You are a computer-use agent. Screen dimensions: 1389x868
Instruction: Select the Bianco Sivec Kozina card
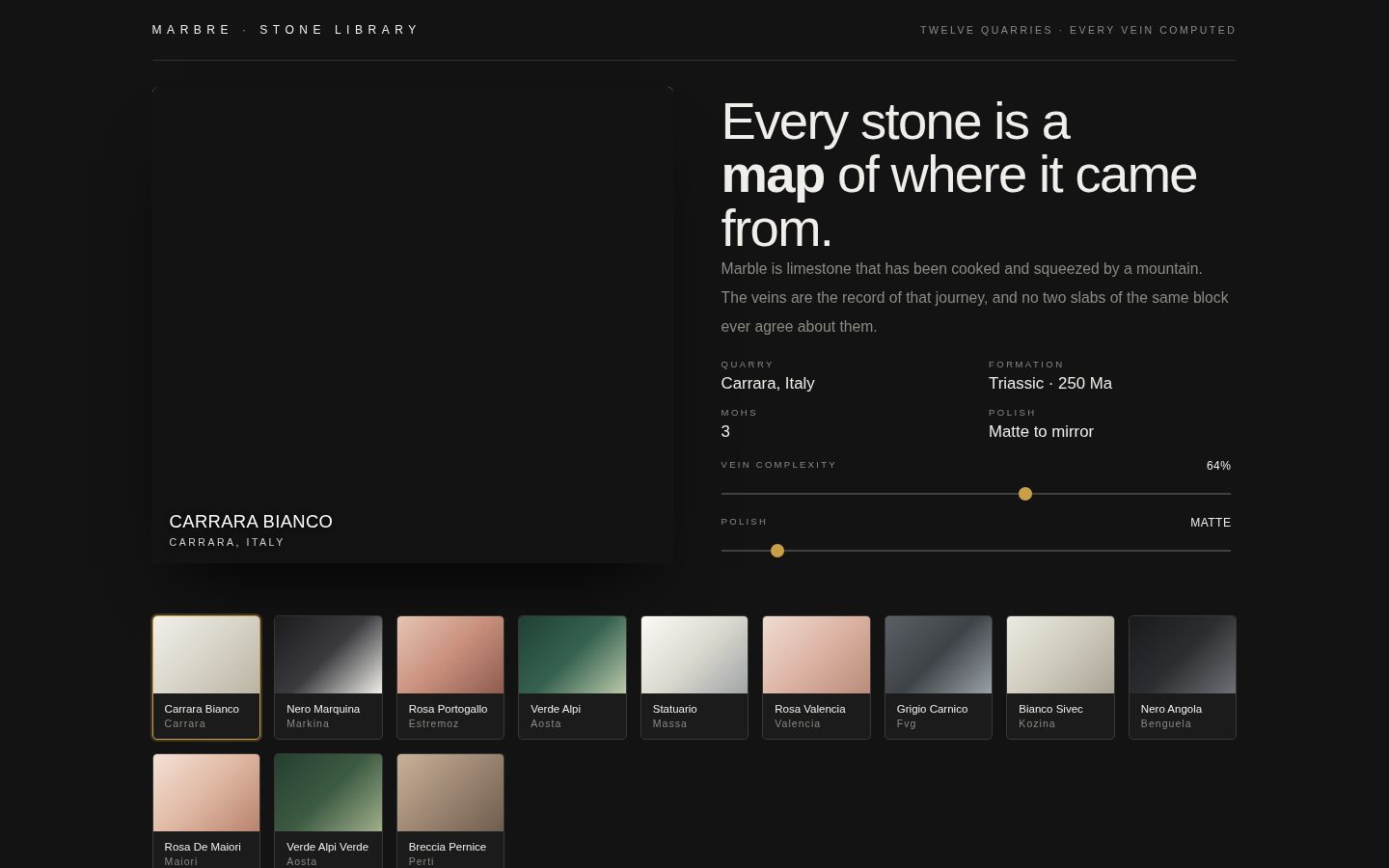1060,677
